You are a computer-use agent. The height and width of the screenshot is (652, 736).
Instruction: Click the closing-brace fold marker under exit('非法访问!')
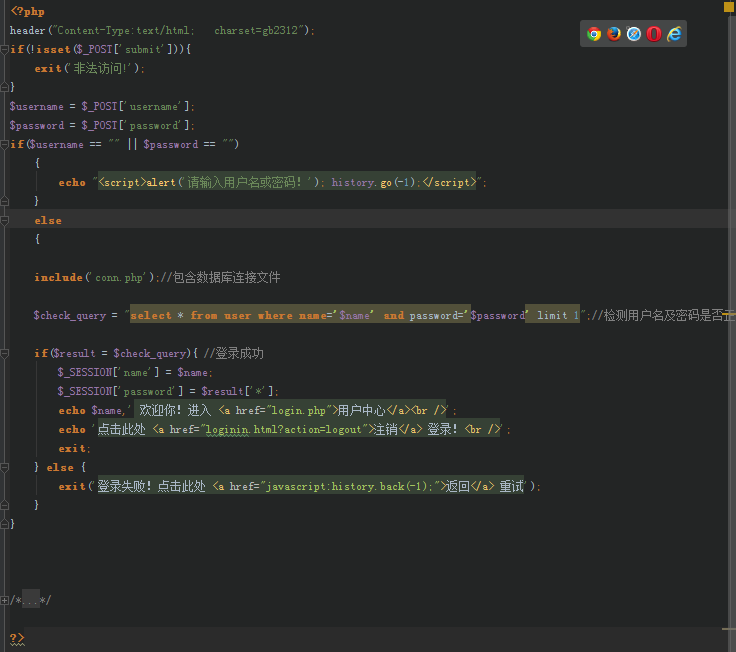(4, 87)
